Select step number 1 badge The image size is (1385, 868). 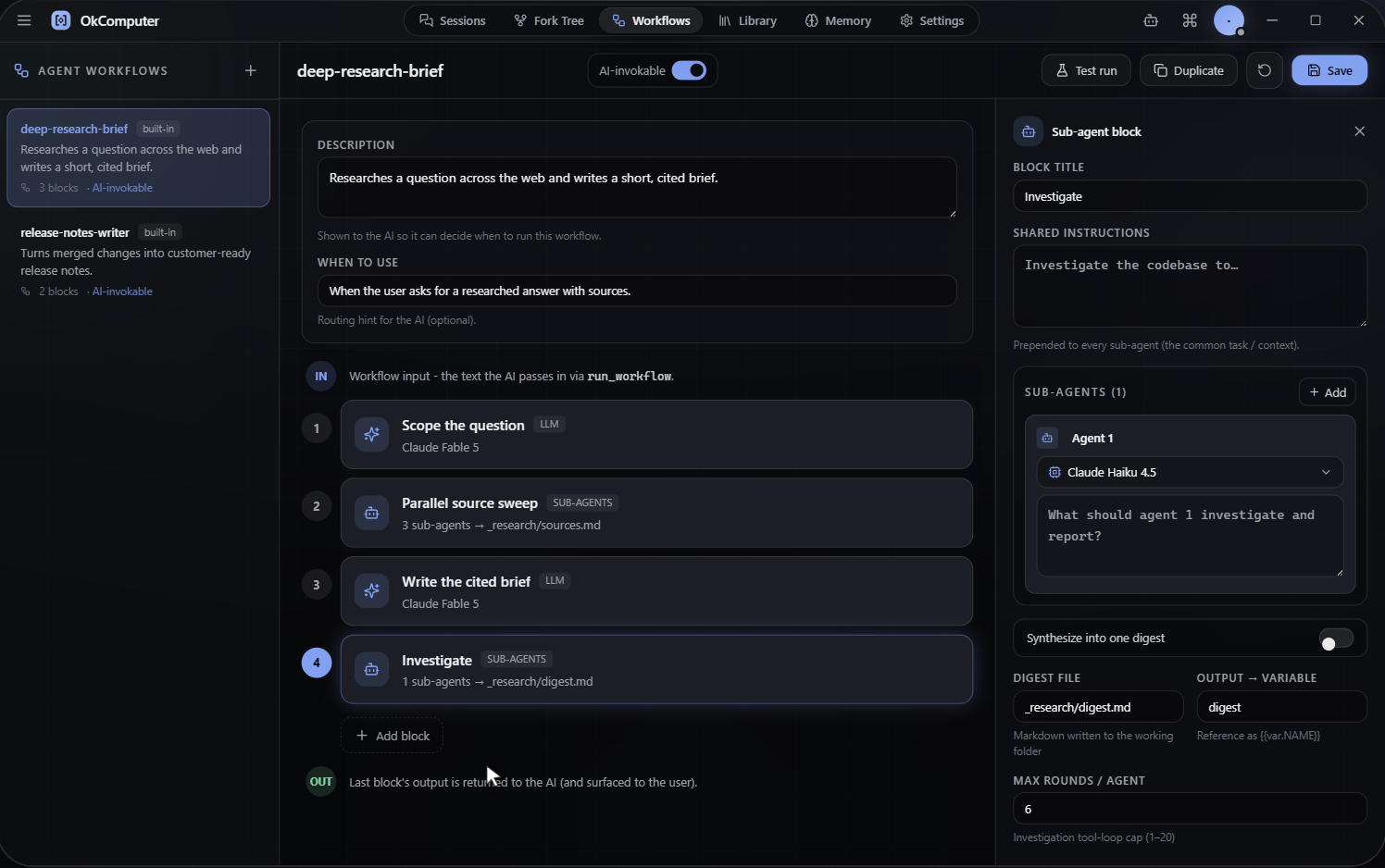[x=317, y=428]
